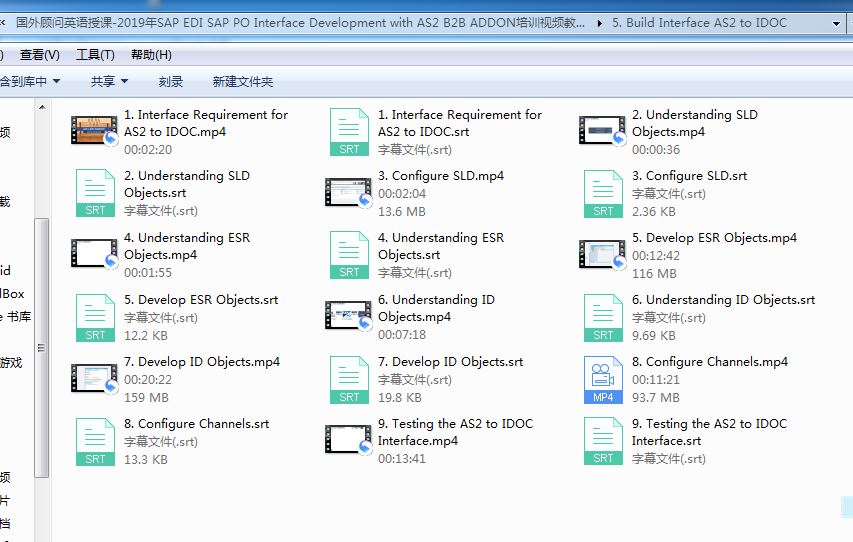Expand the address bar history dropdown arrow
This screenshot has width=853, height=542.
(836, 23)
